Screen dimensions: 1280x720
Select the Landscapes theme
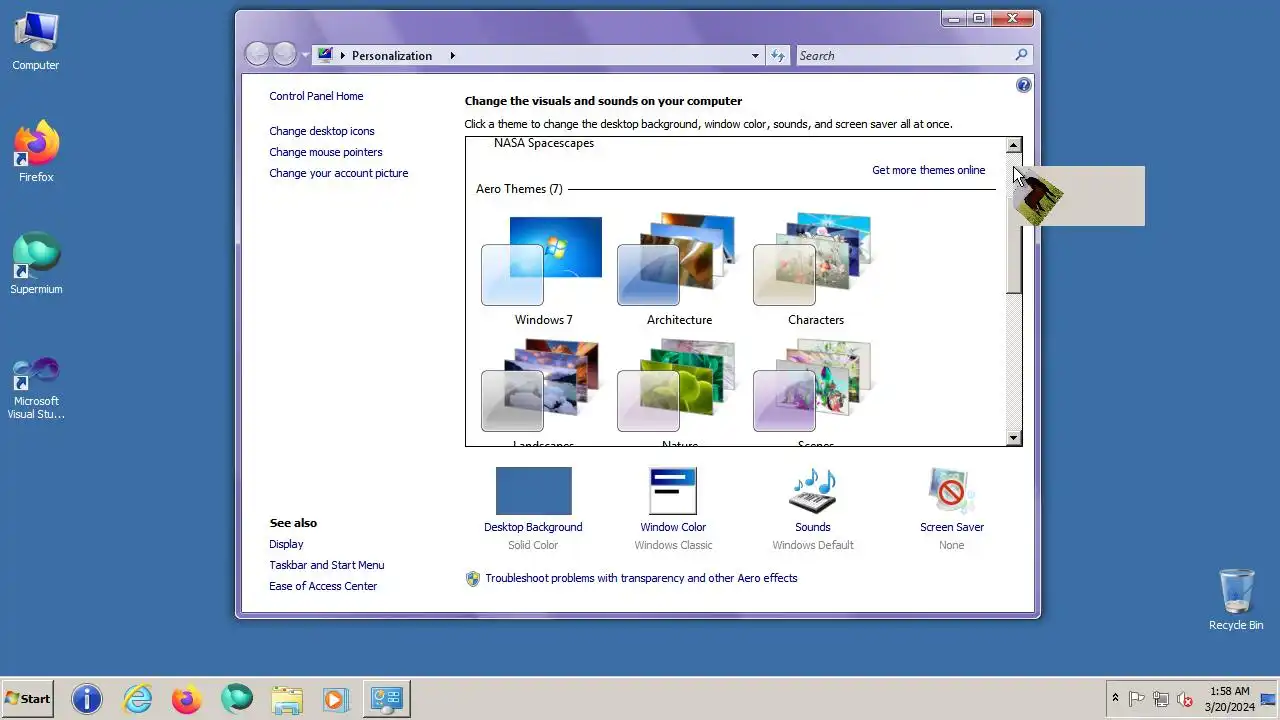tap(543, 393)
